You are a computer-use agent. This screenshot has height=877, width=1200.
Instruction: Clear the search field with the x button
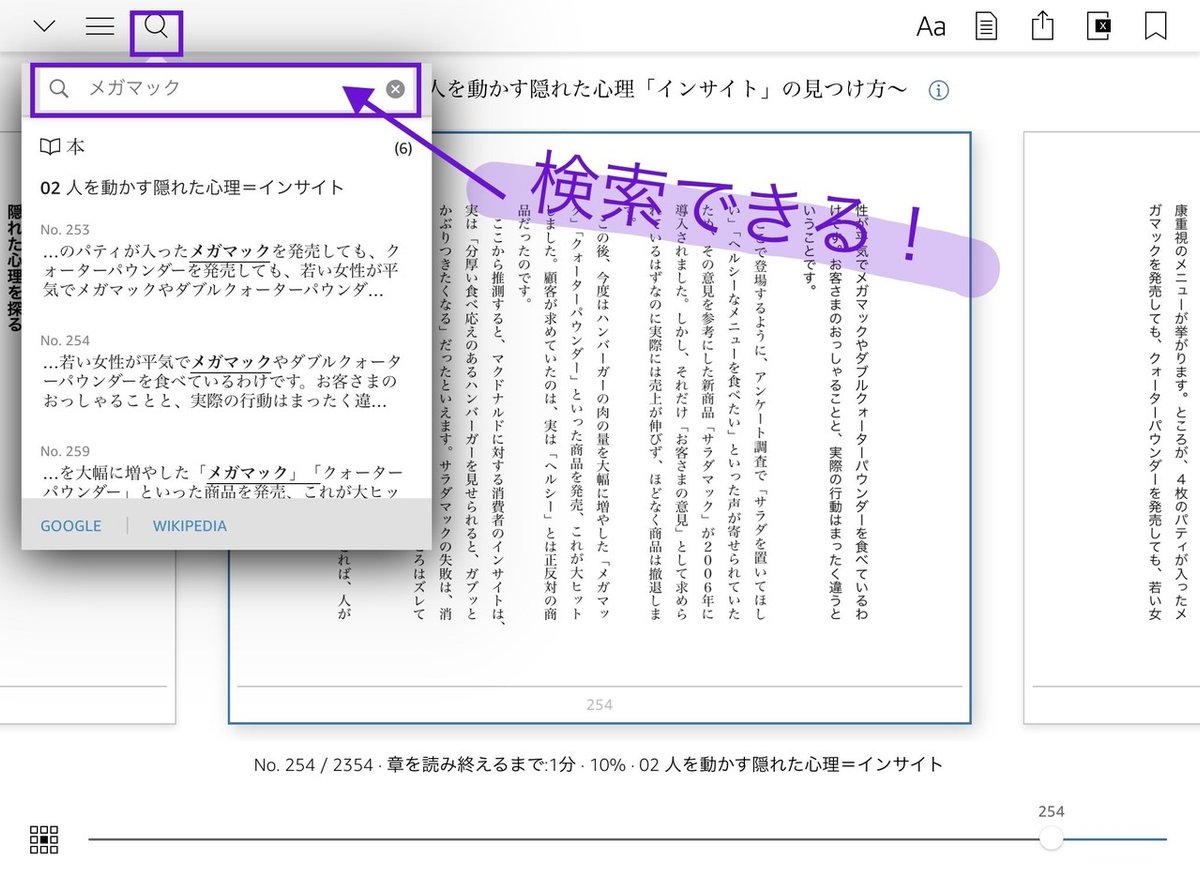(396, 89)
